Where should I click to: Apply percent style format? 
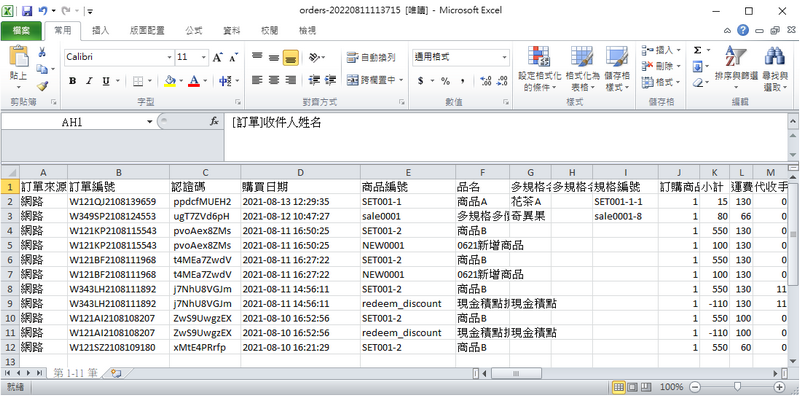click(445, 81)
